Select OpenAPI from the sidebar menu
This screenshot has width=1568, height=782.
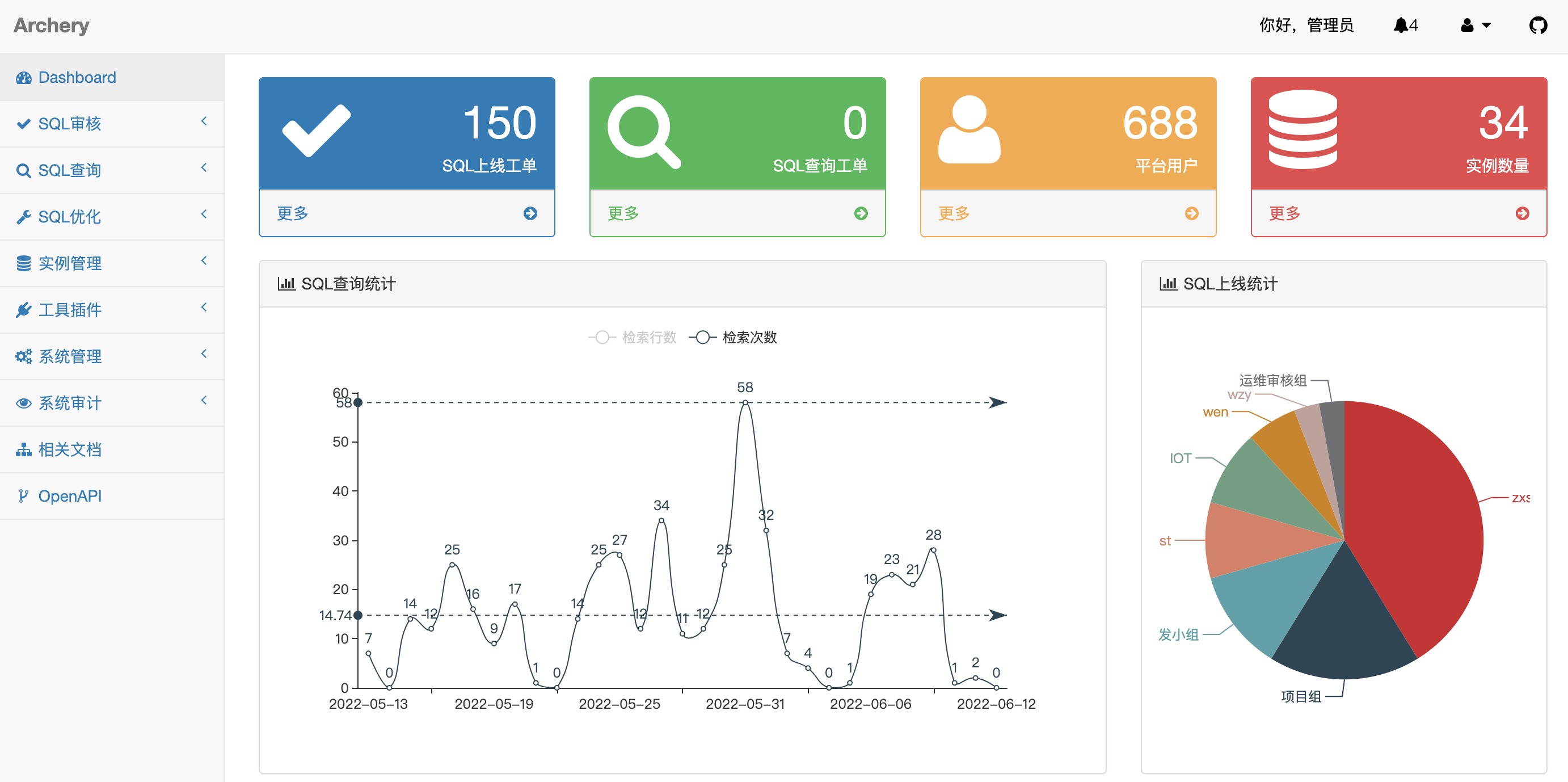(70, 496)
